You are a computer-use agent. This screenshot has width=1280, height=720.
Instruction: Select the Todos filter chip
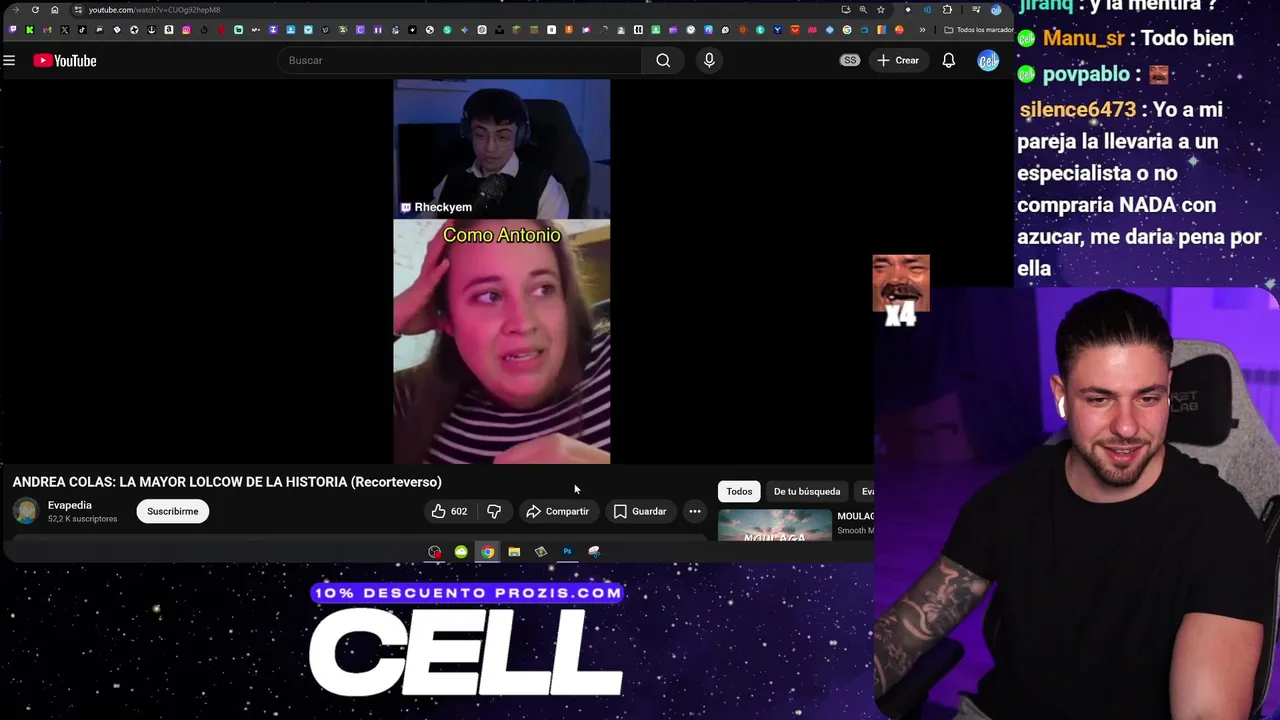pyautogui.click(x=739, y=491)
